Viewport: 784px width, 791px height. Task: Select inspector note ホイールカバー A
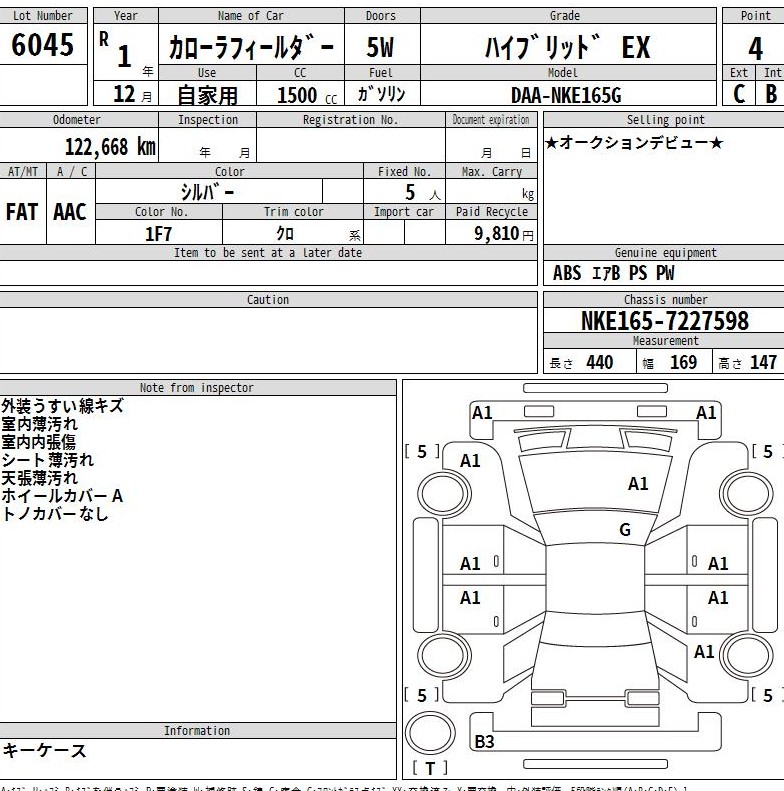tap(62, 495)
